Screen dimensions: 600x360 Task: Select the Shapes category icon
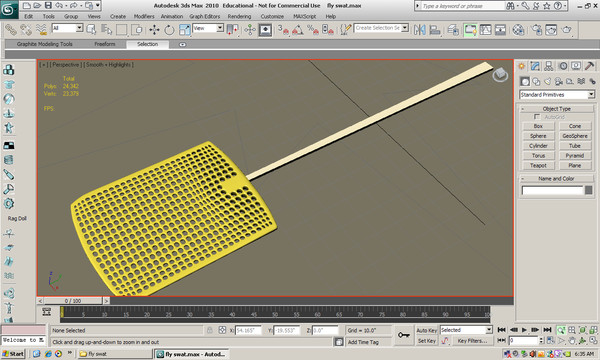[x=536, y=81]
